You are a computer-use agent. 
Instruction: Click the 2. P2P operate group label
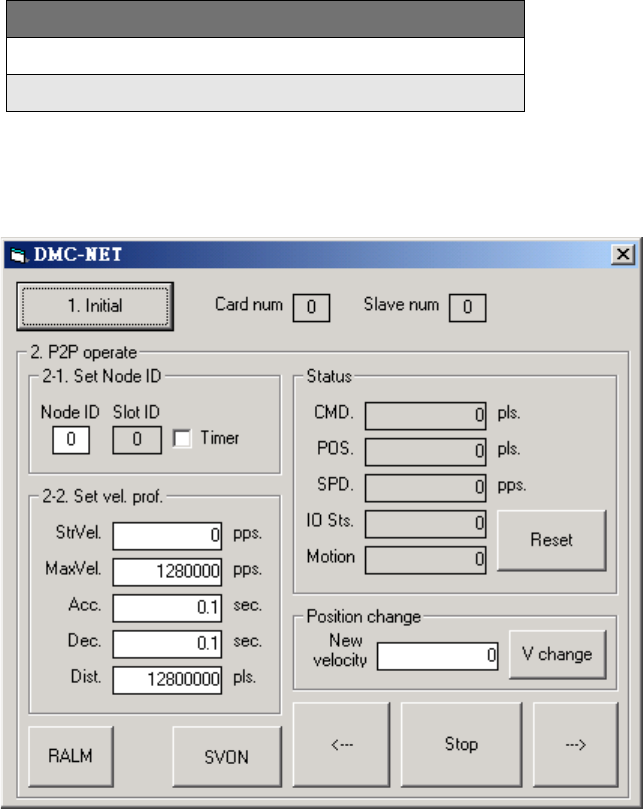(x=84, y=352)
